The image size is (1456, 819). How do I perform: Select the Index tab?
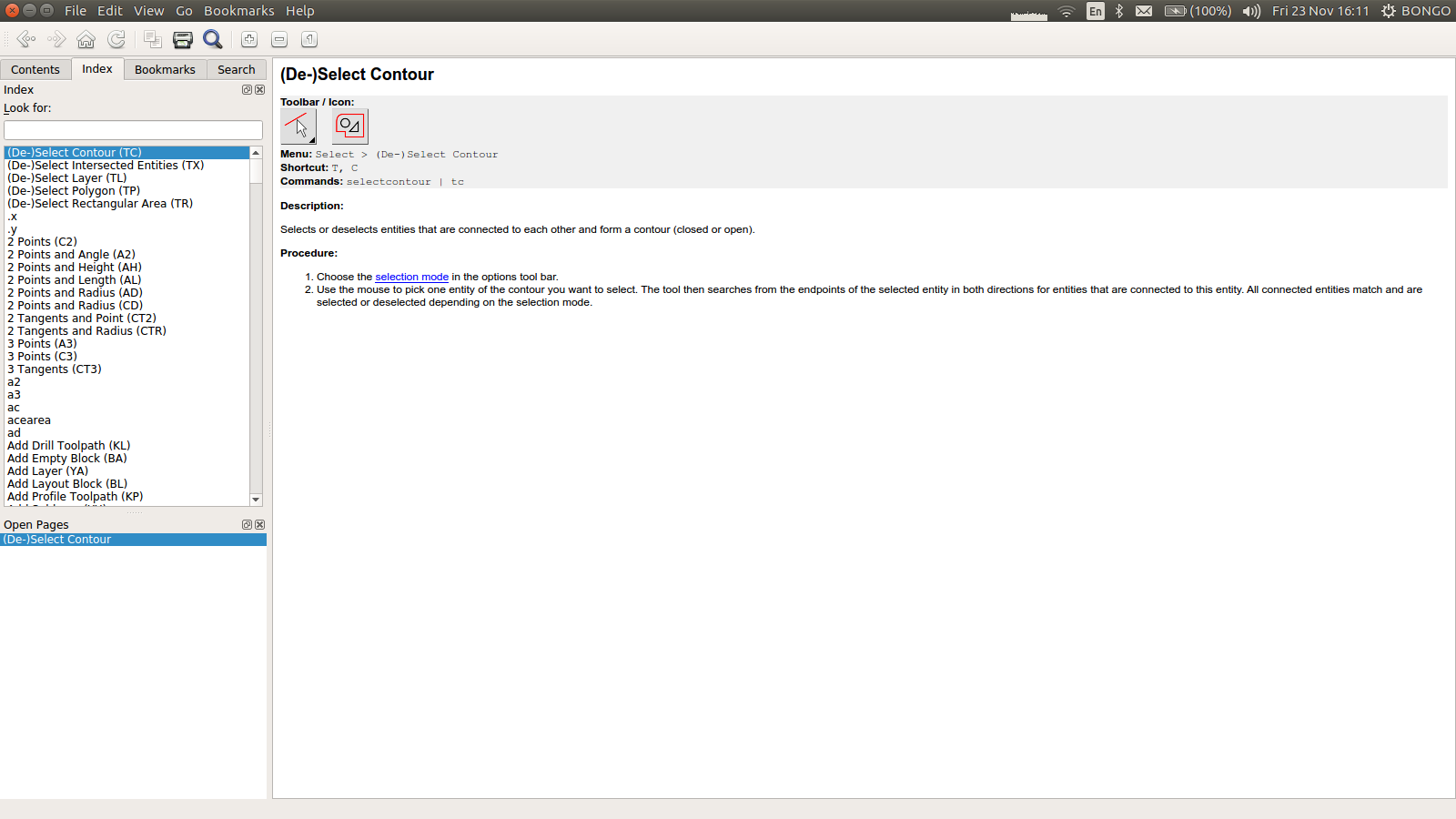click(97, 69)
